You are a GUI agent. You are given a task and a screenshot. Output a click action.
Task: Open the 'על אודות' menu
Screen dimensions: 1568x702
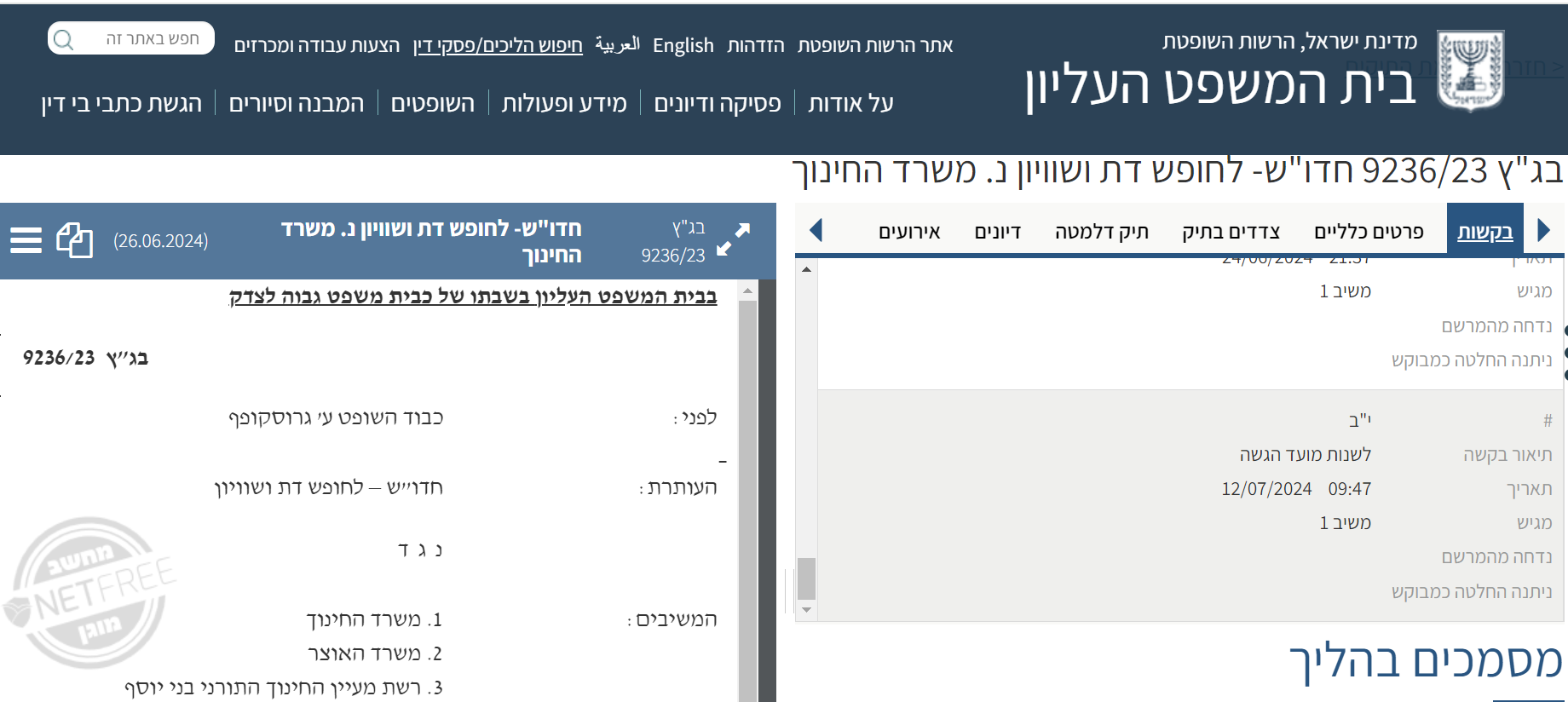tap(850, 103)
